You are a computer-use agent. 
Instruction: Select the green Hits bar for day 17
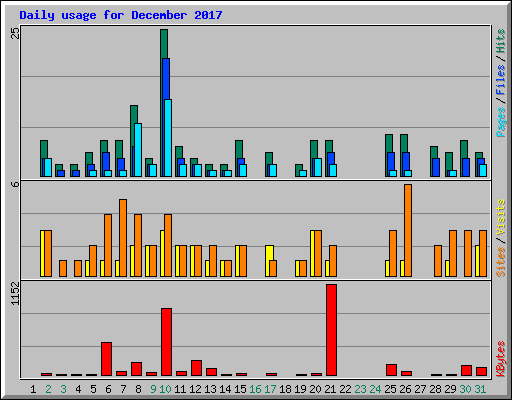click(x=269, y=158)
